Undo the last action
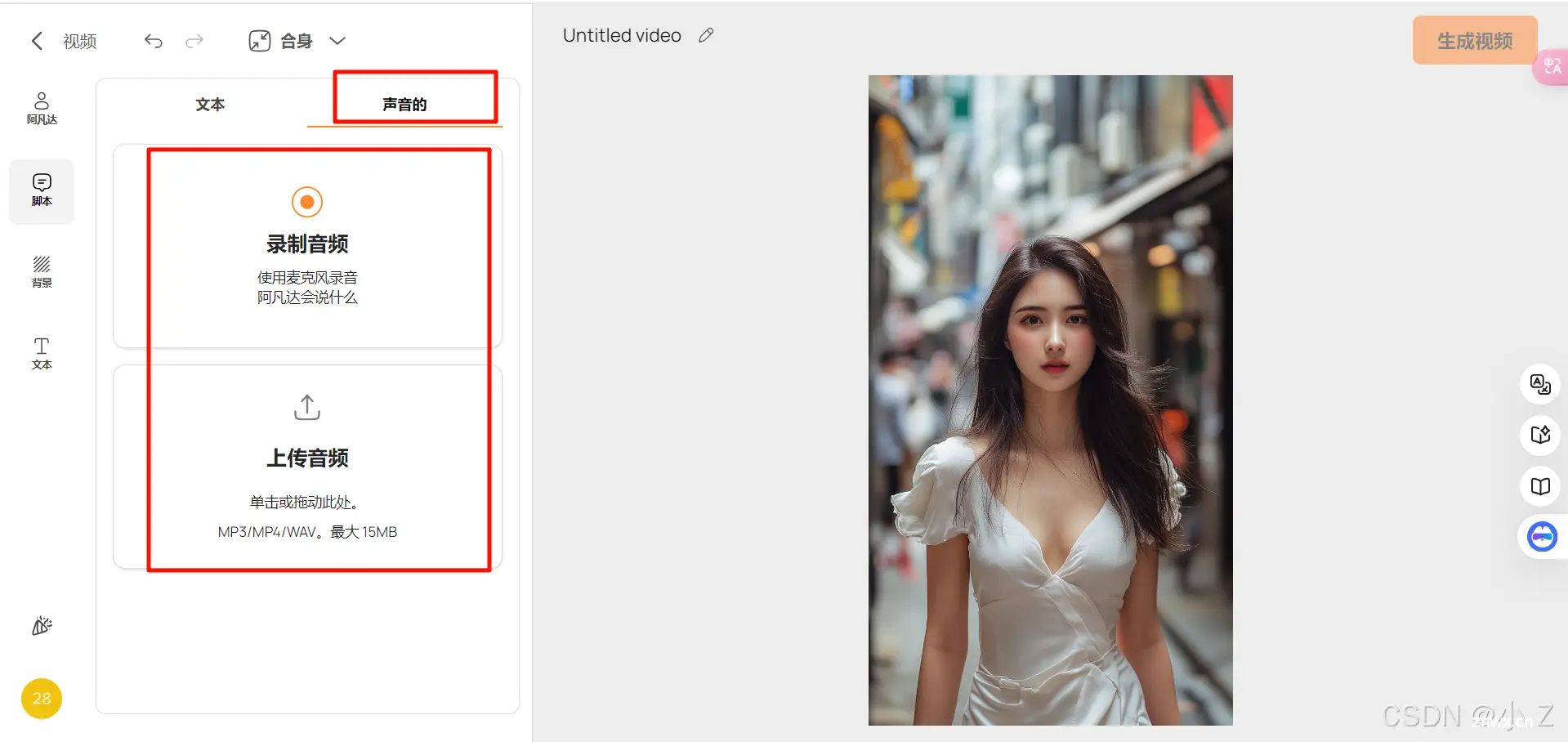The height and width of the screenshot is (742, 1568). 154,41
